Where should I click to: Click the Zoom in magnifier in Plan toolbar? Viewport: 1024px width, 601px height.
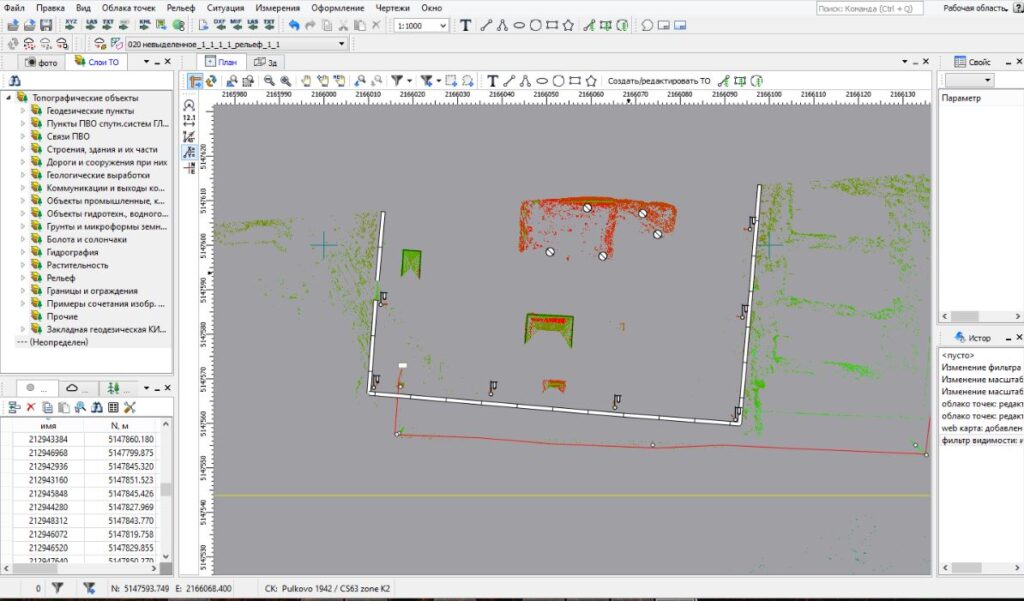pos(285,81)
